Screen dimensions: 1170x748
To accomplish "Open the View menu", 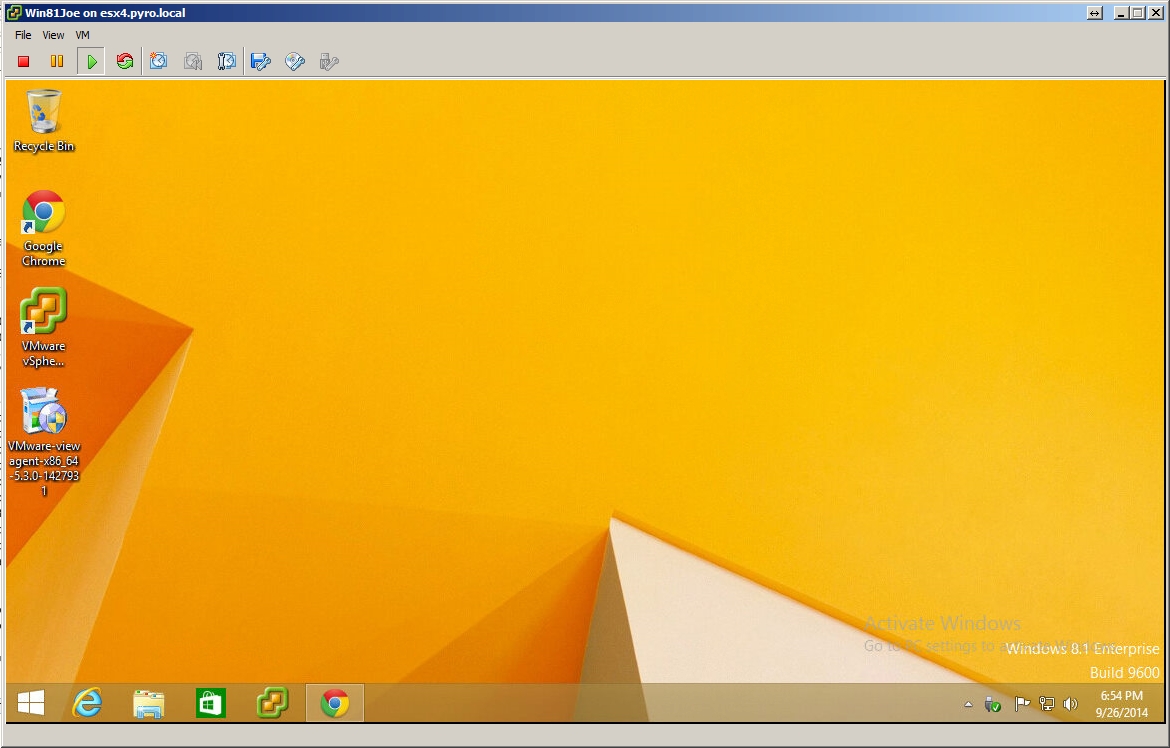I will [x=53, y=35].
